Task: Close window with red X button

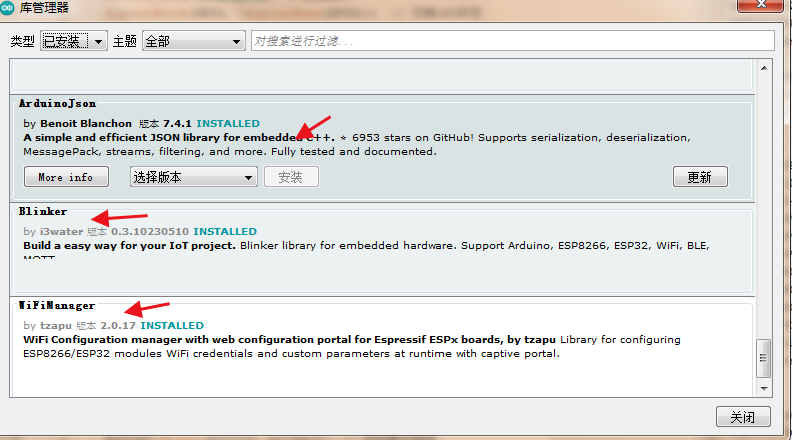Action: coord(761,5)
